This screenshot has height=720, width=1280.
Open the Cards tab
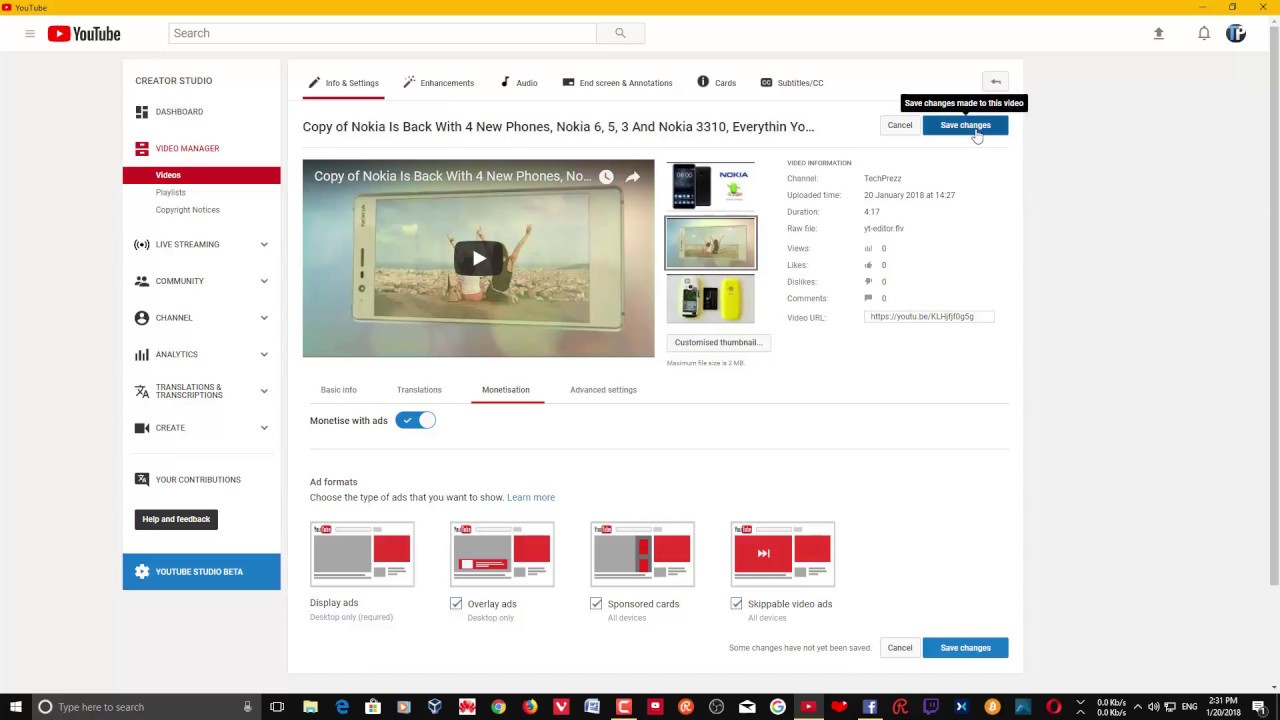(x=717, y=83)
